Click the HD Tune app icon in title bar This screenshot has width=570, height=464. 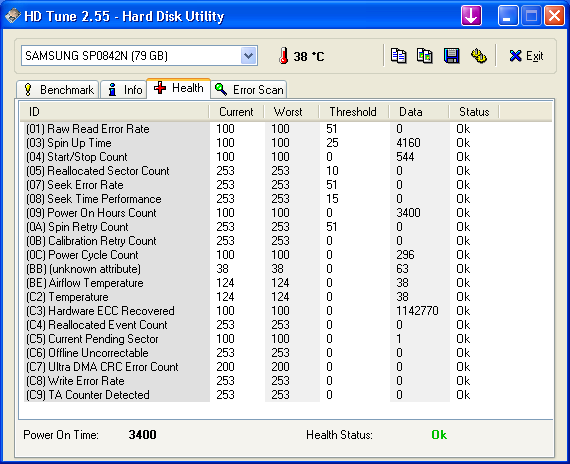13,16
